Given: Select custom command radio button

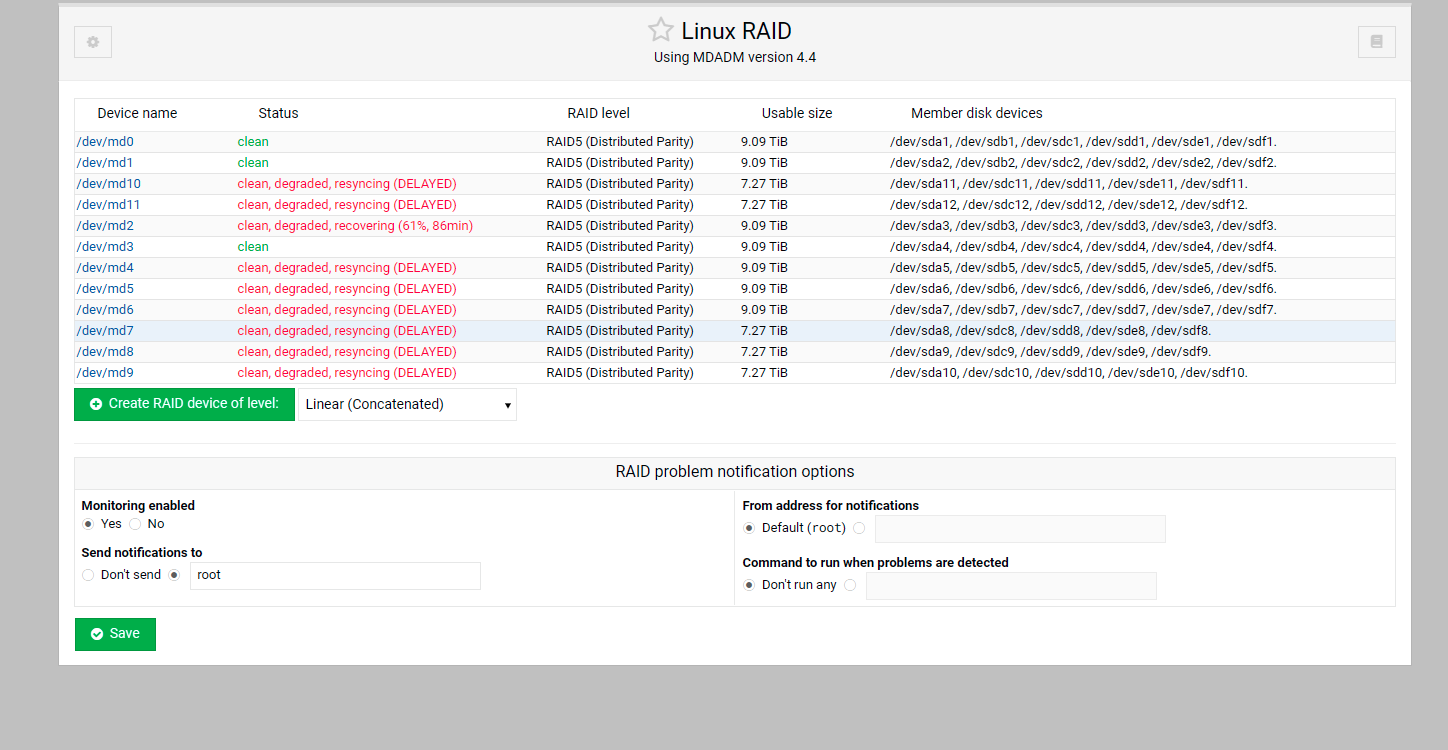Looking at the screenshot, I should click(850, 585).
